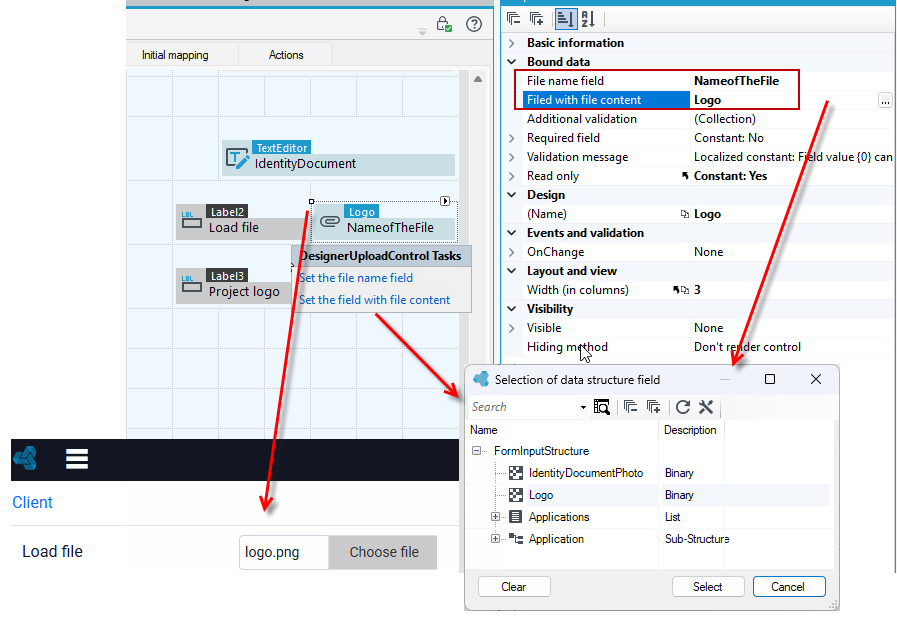Click Set the file name field link
Image resolution: width=897 pixels, height=635 pixels.
point(356,278)
